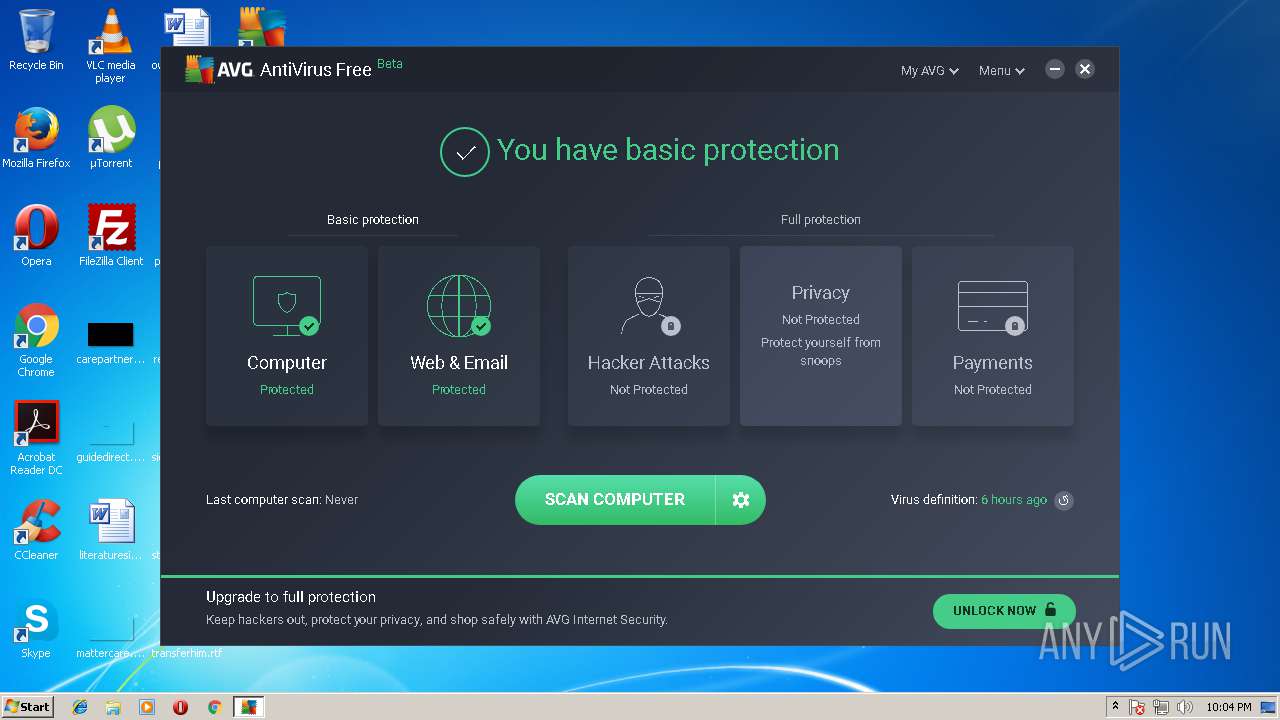Open scan settings gear icon

pos(741,500)
